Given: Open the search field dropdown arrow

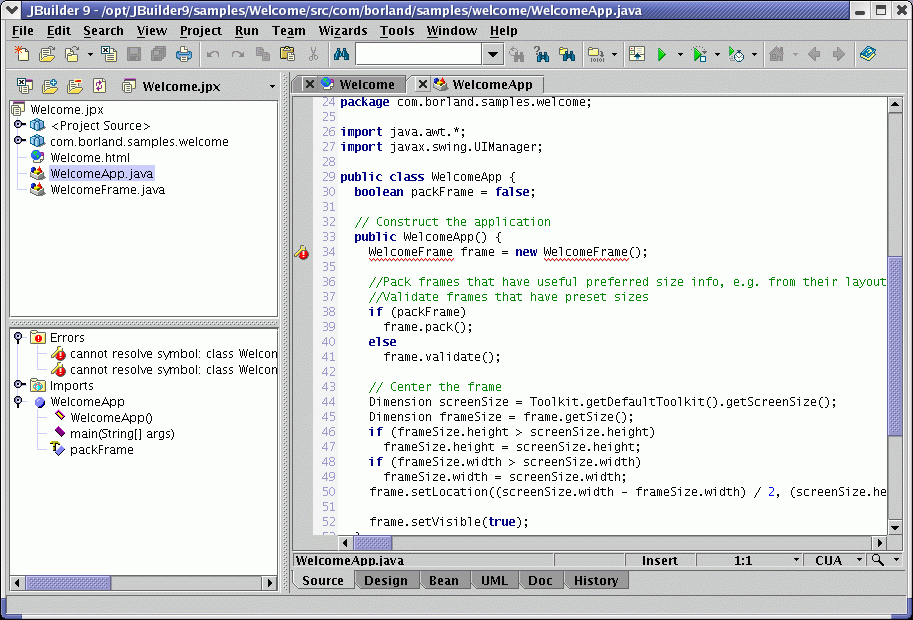Looking at the screenshot, I should (x=493, y=55).
